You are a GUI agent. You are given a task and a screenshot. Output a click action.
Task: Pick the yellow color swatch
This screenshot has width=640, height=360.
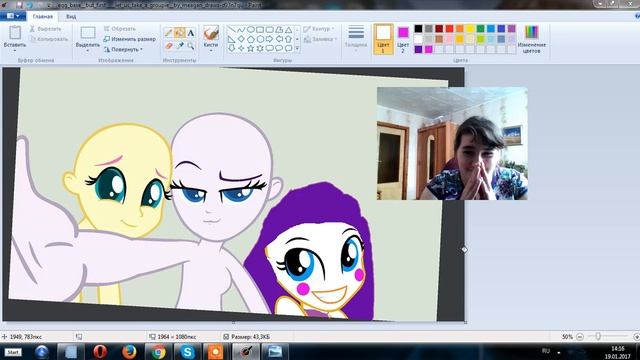470,28
